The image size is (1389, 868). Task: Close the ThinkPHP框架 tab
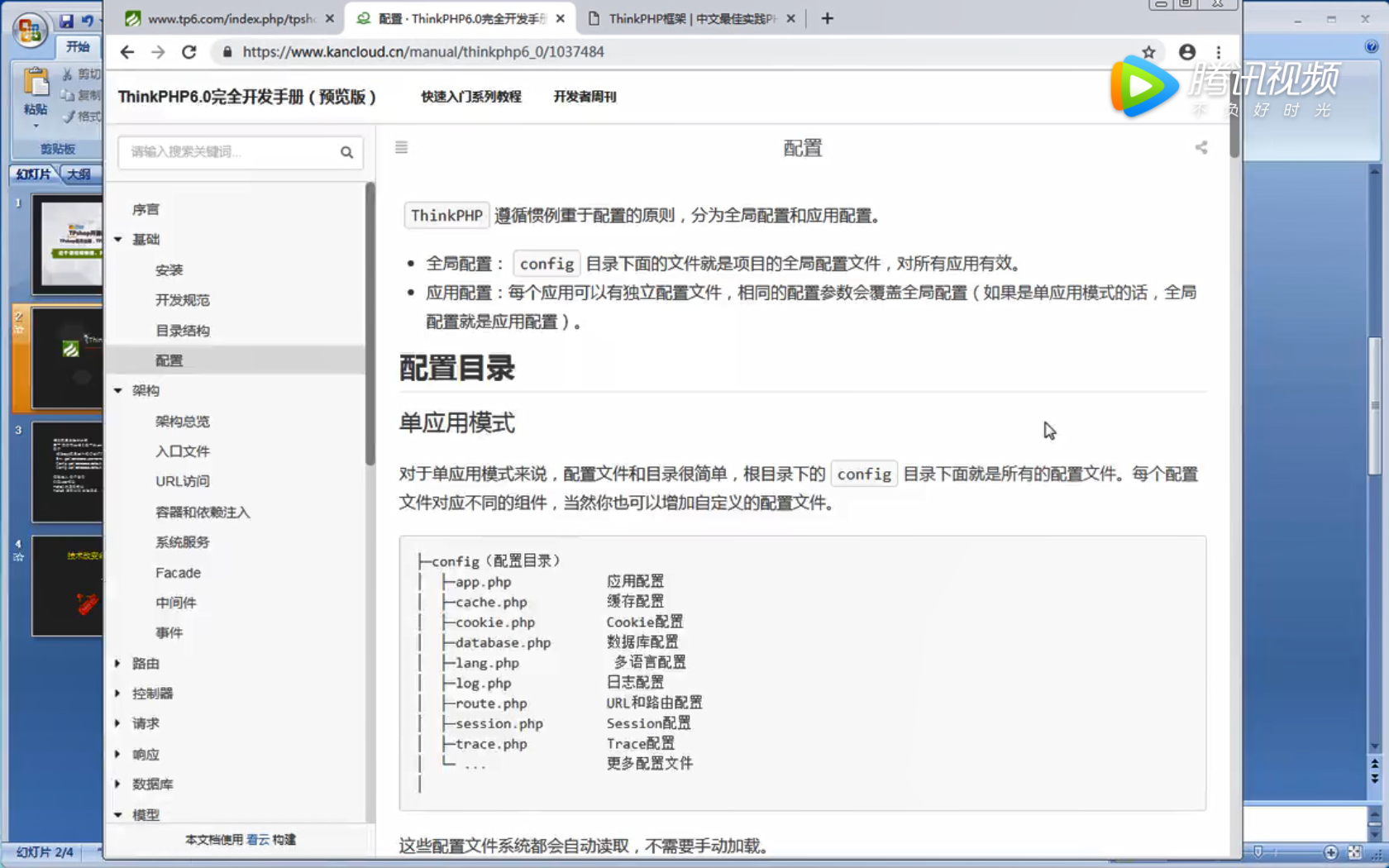point(790,18)
